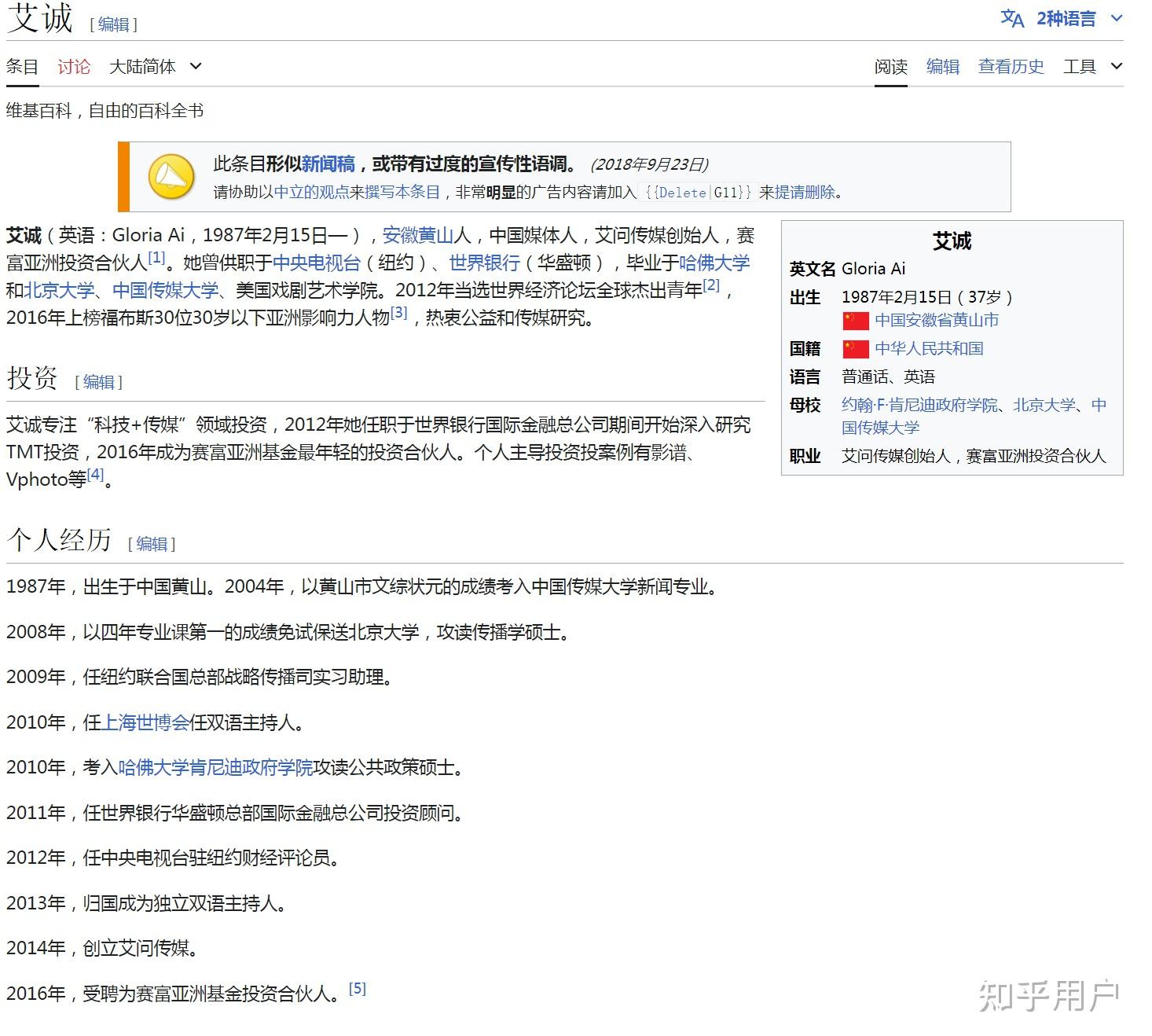Click the 提请删除 link
This screenshot has height=1036, width=1152.
point(805,192)
